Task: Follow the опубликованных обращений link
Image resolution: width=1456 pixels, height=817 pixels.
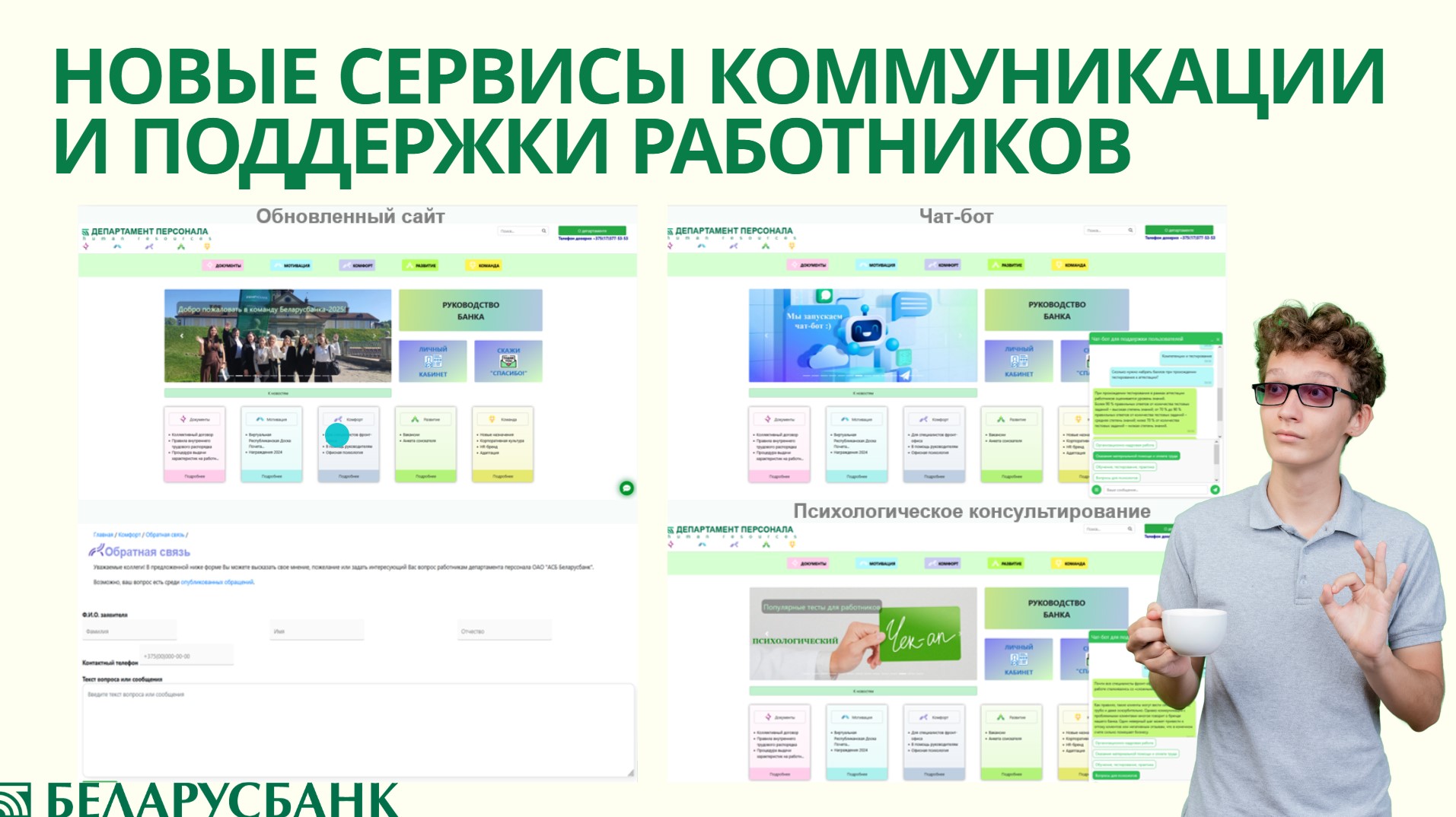Action: pyautogui.click(x=217, y=582)
